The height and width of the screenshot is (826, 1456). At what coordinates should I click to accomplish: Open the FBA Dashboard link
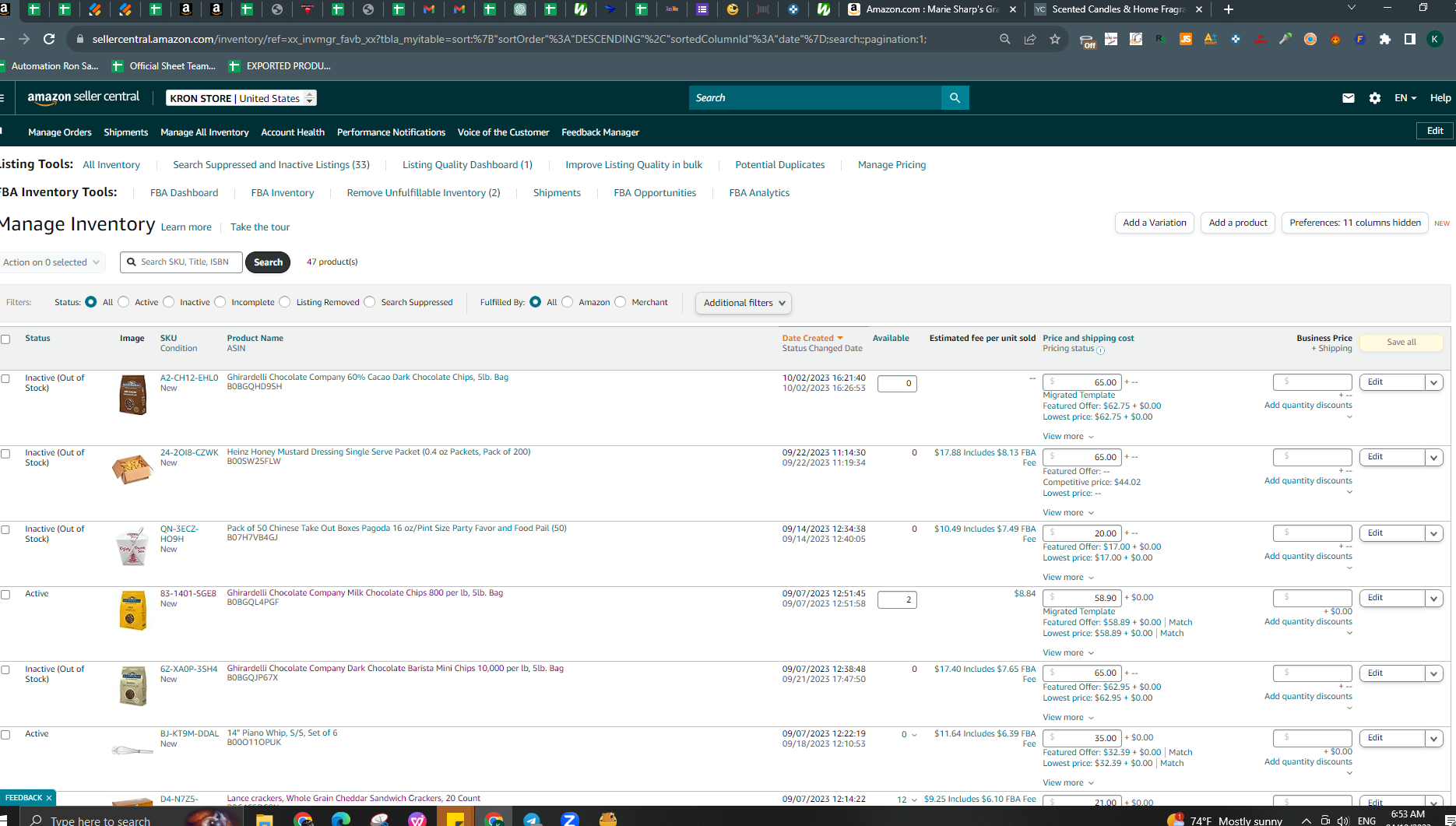pos(184,193)
